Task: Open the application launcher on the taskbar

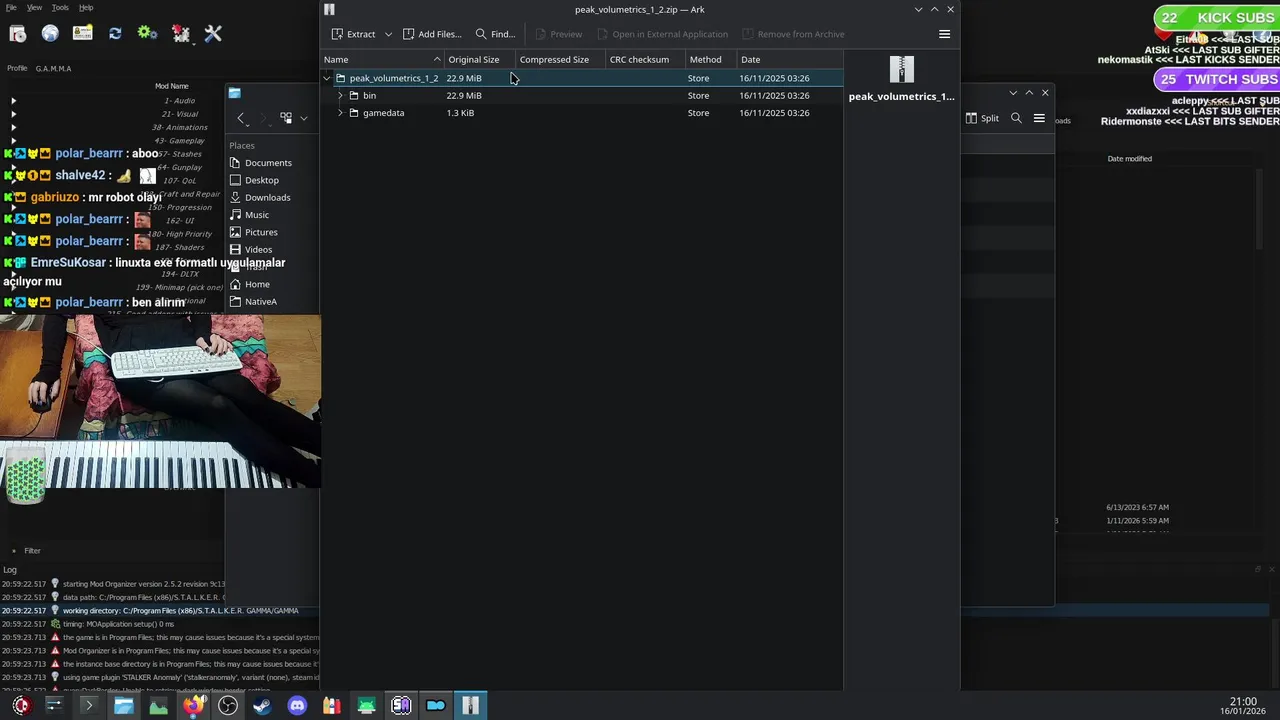Action: coord(21,705)
